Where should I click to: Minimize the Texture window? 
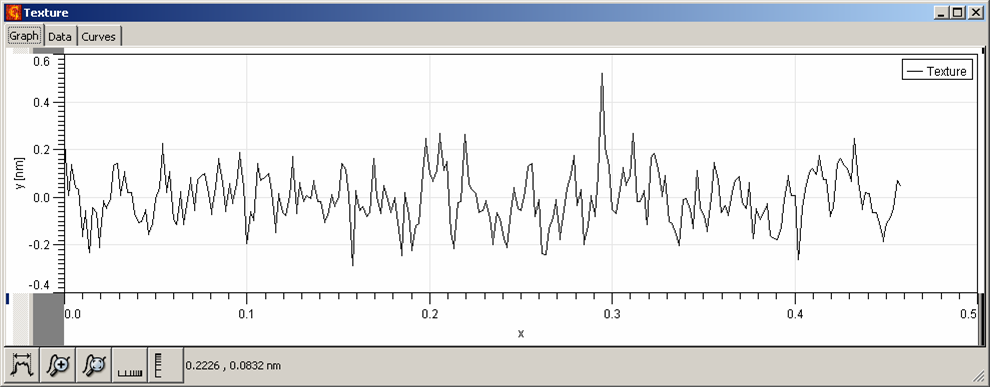coord(942,12)
